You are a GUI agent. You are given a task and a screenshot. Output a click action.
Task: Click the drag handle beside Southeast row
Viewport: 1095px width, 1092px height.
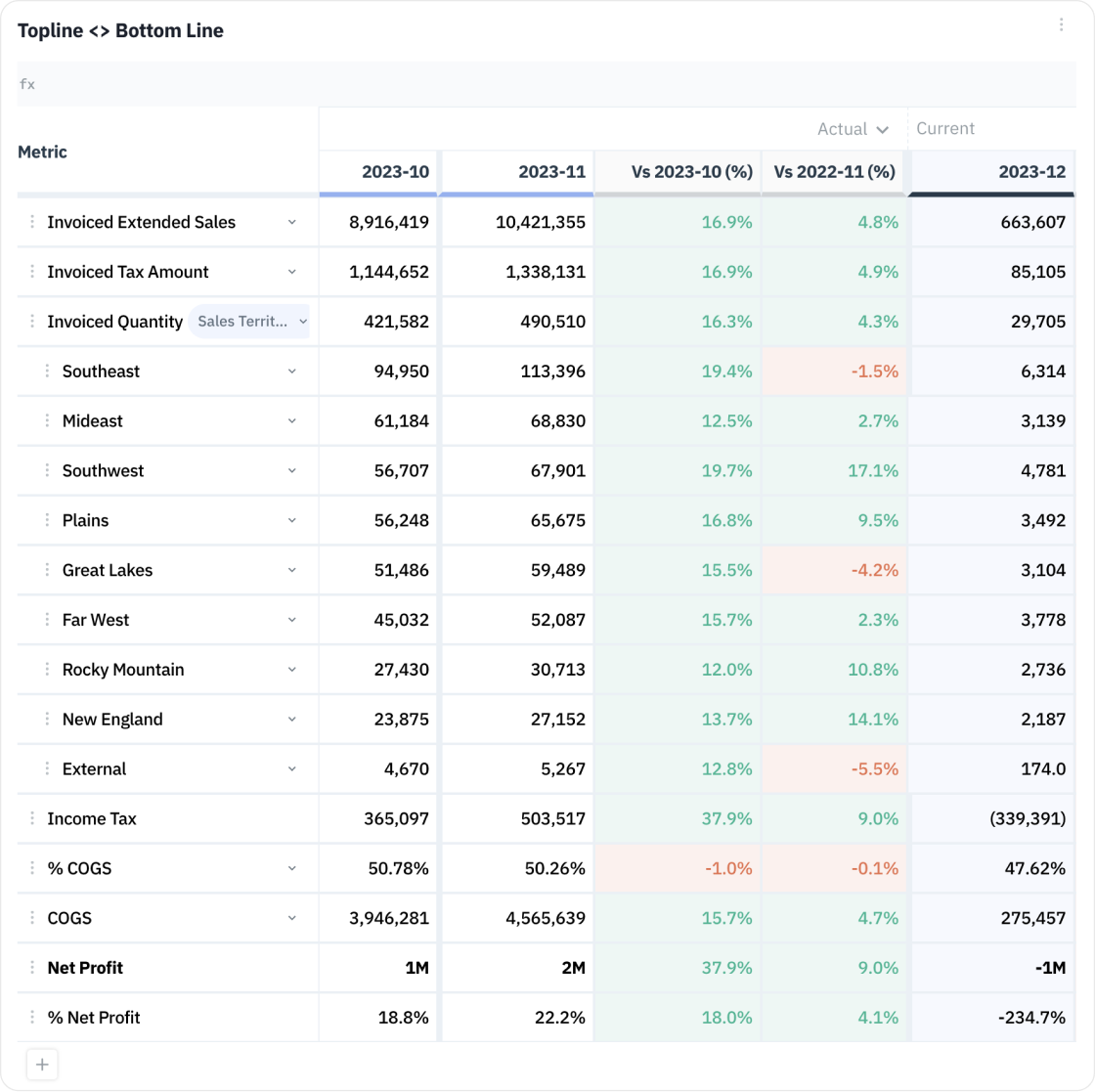47,371
